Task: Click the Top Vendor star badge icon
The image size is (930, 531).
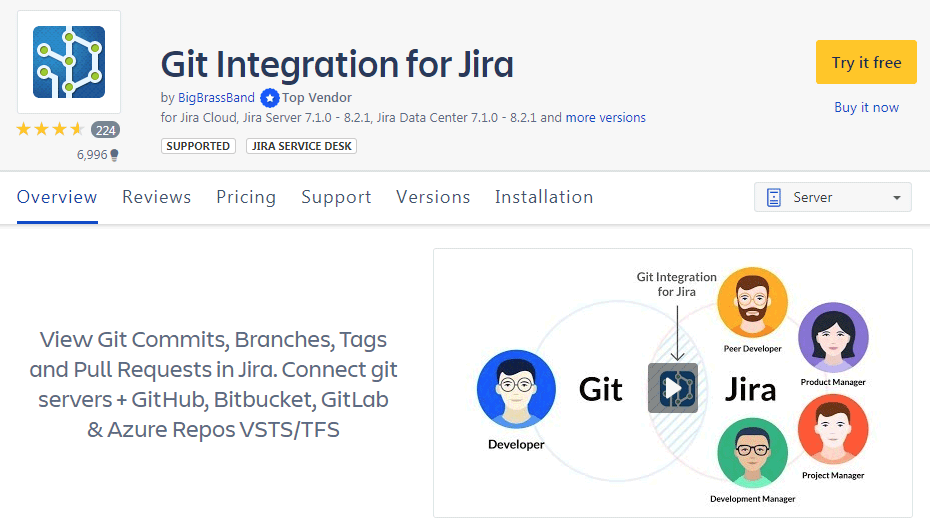Action: point(269,98)
